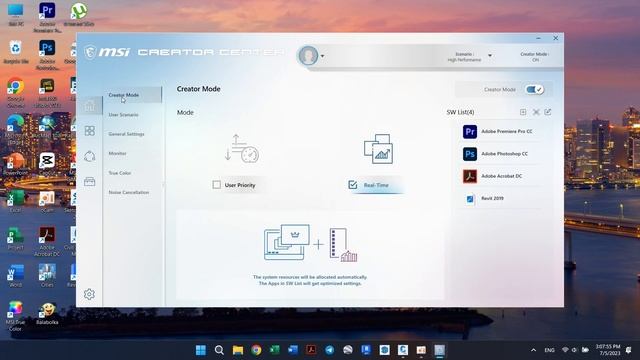Click the User Priority speedometer icon
Screen dimensions: 640x360
(242, 149)
